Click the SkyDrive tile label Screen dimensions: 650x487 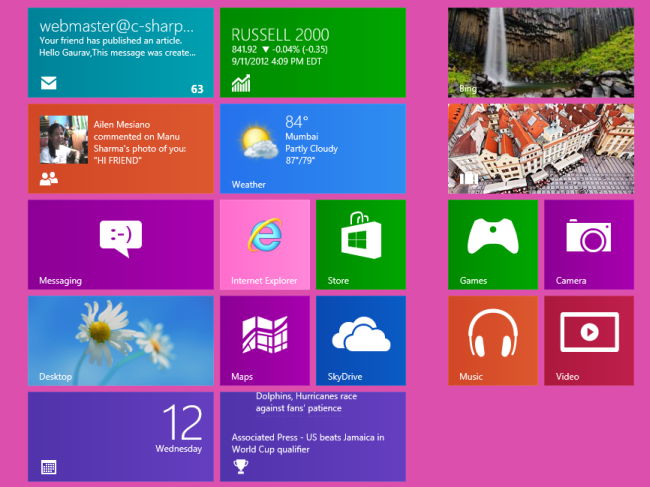[x=344, y=377]
